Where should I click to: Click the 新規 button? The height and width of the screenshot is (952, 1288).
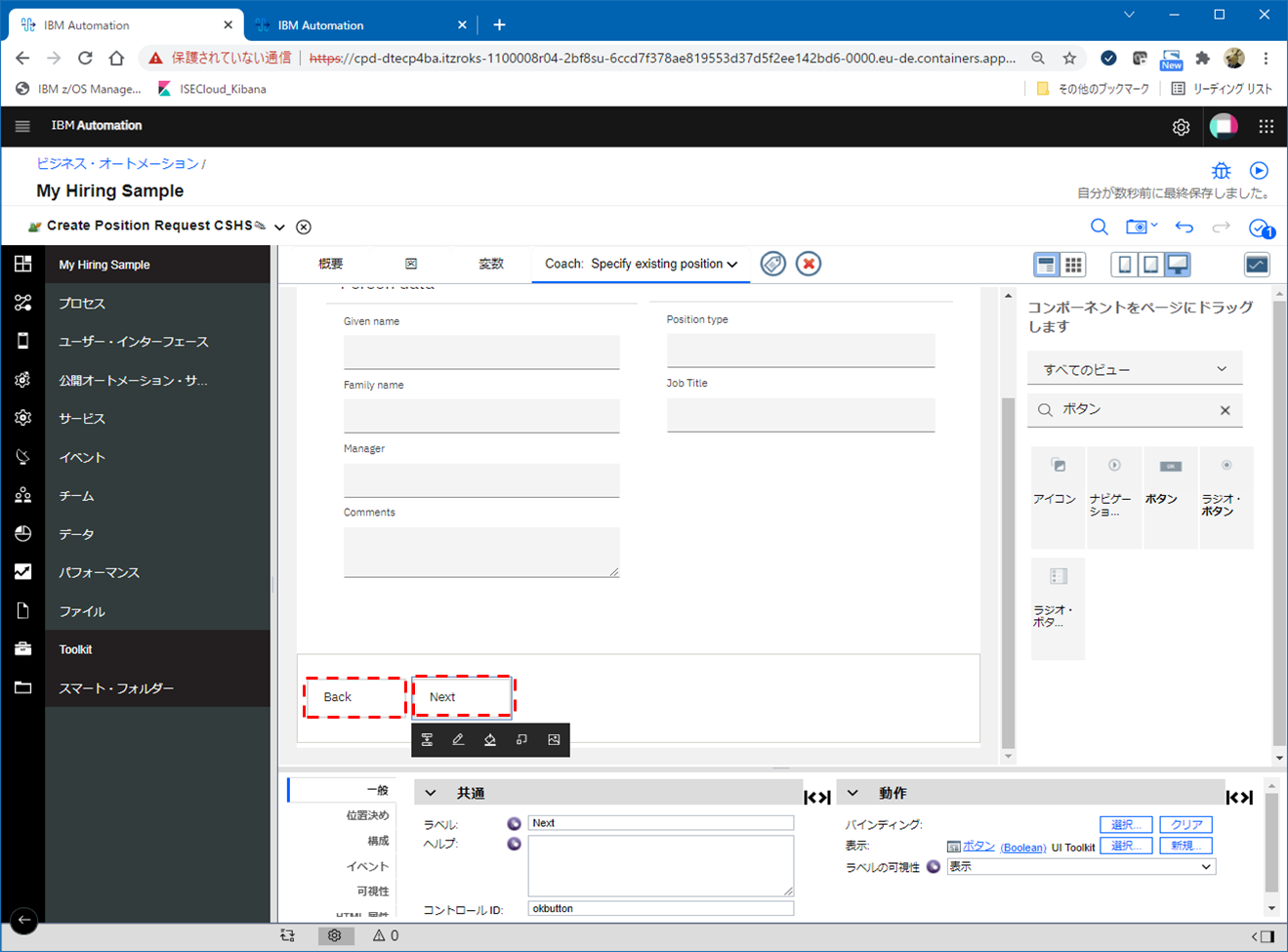click(x=1186, y=846)
